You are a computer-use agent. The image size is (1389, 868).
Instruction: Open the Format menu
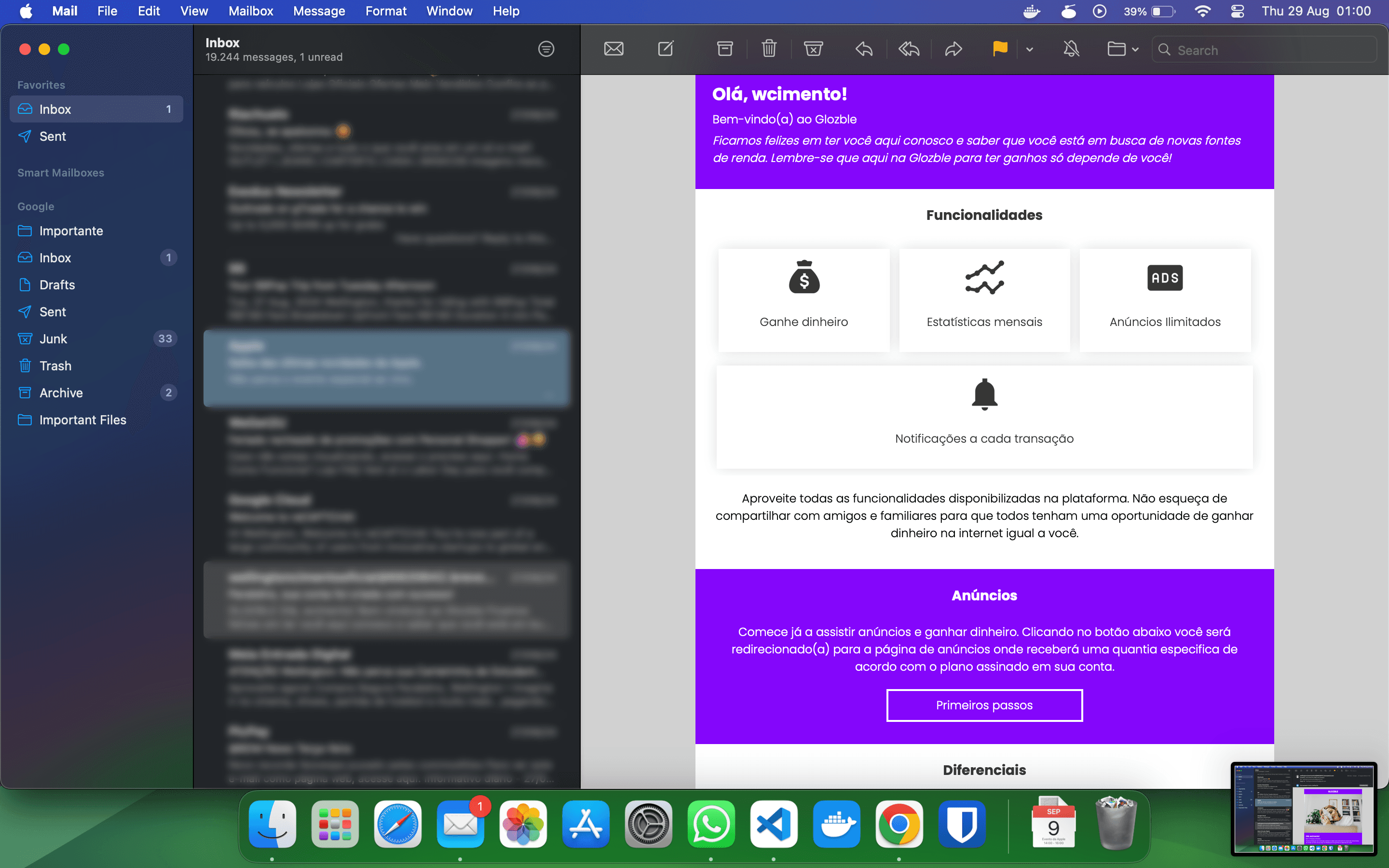click(x=386, y=11)
